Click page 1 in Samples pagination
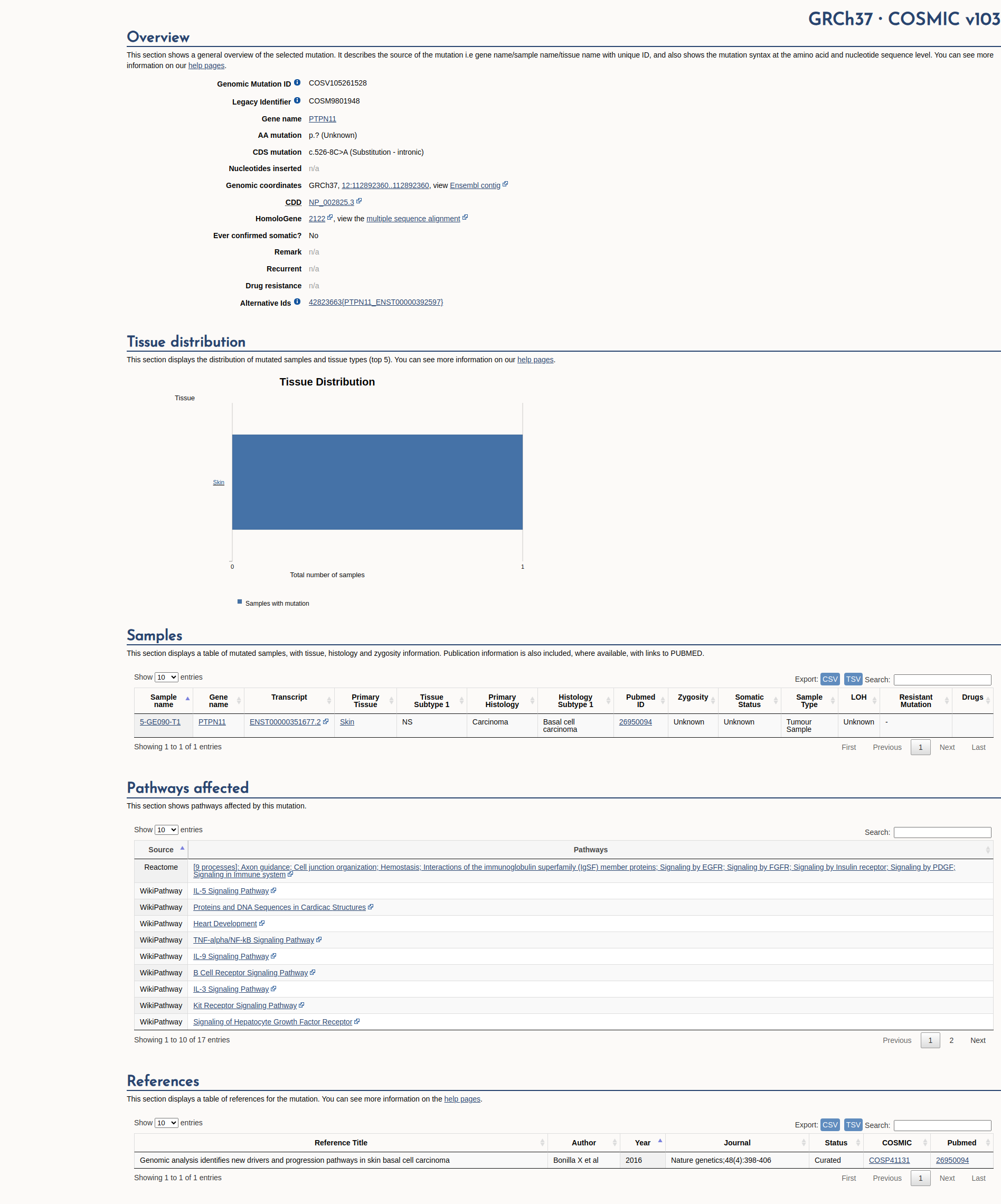 (920, 747)
